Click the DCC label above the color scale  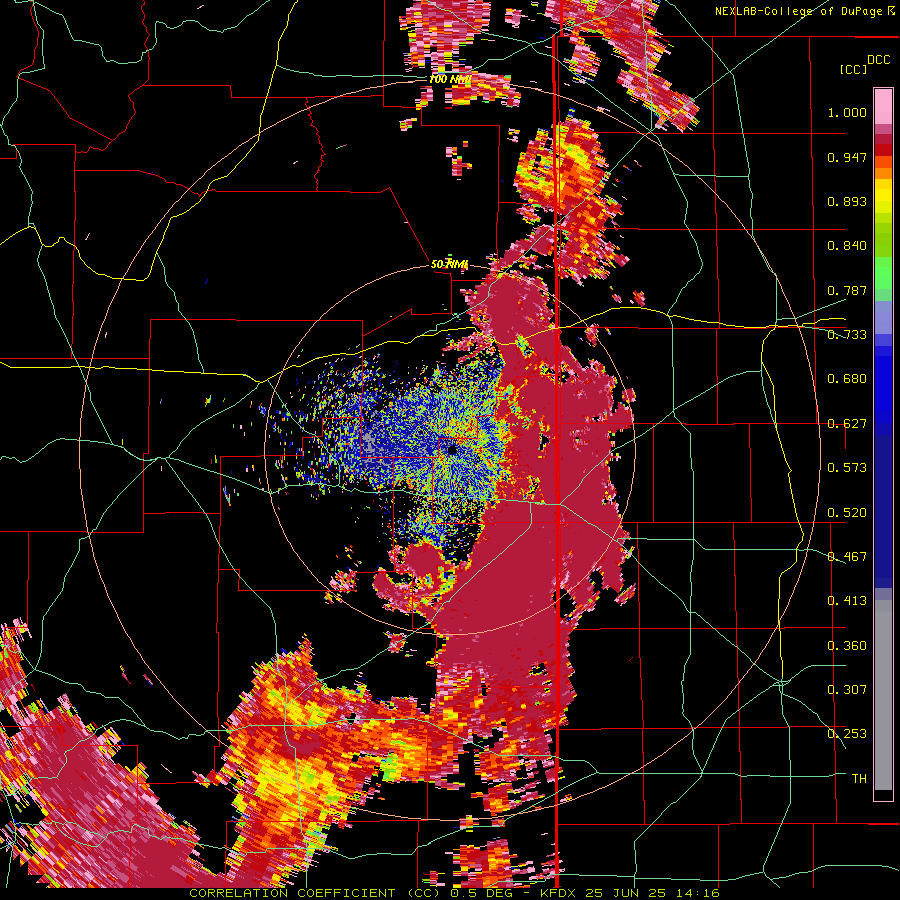(x=878, y=60)
